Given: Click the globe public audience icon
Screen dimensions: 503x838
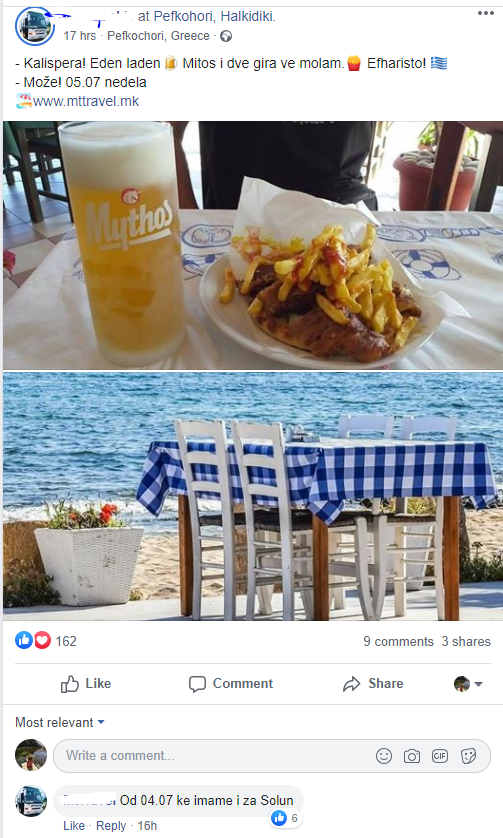Looking at the screenshot, I should coord(226,36).
